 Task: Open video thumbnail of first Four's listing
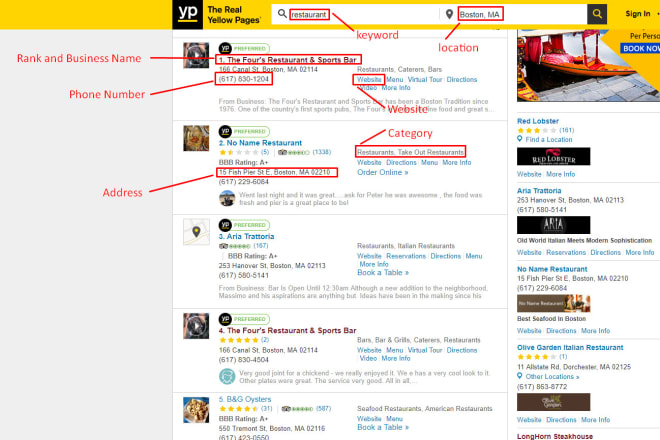(196, 55)
